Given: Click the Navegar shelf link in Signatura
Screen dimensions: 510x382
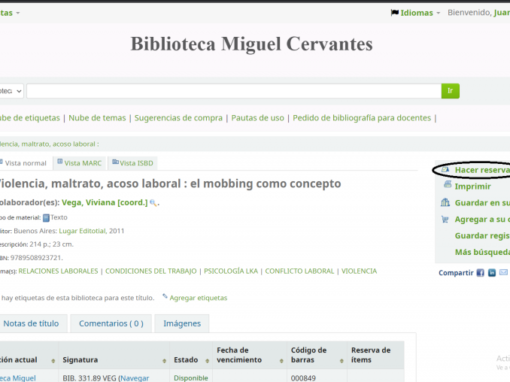Looking at the screenshot, I should (x=135, y=378).
